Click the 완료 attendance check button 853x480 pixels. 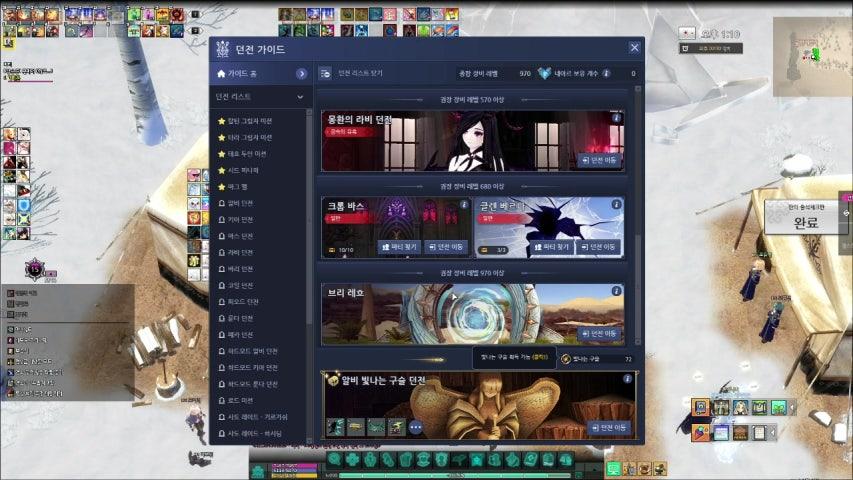pyautogui.click(x=806, y=222)
